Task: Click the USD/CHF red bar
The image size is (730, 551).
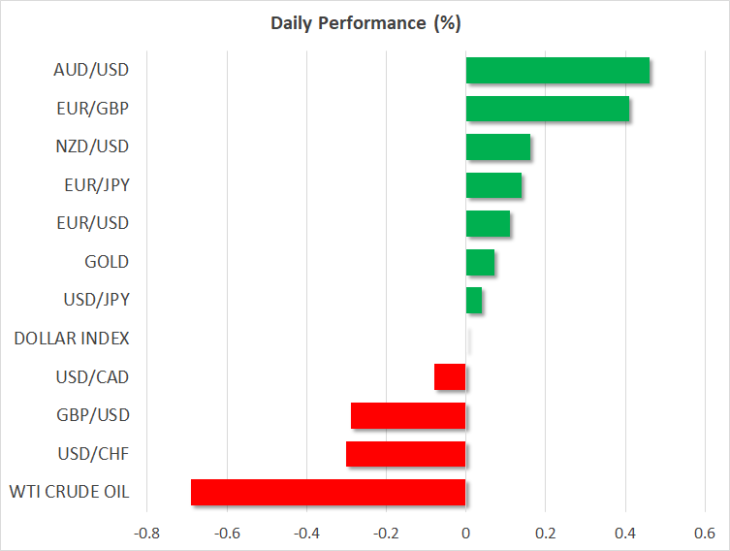Action: [406, 454]
